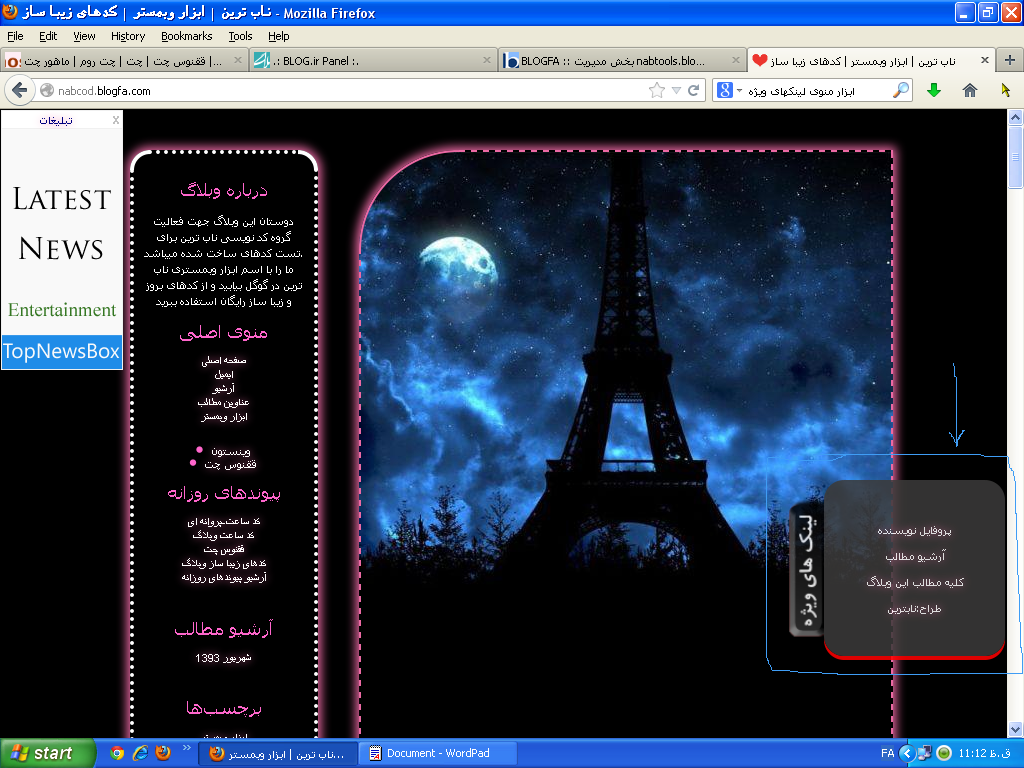Click the search magnifier icon
This screenshot has height=768, width=1024.
(901, 91)
